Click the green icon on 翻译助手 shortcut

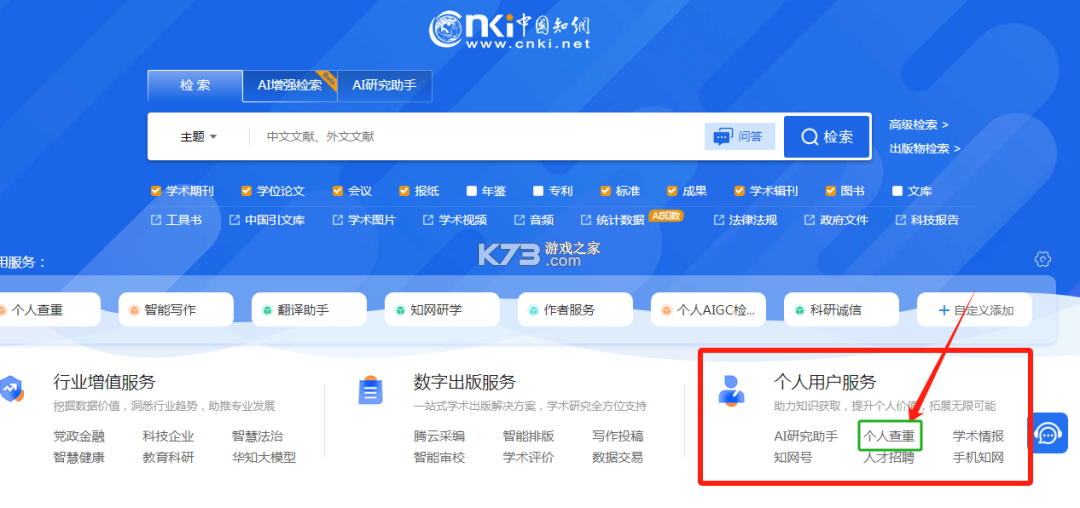(267, 310)
